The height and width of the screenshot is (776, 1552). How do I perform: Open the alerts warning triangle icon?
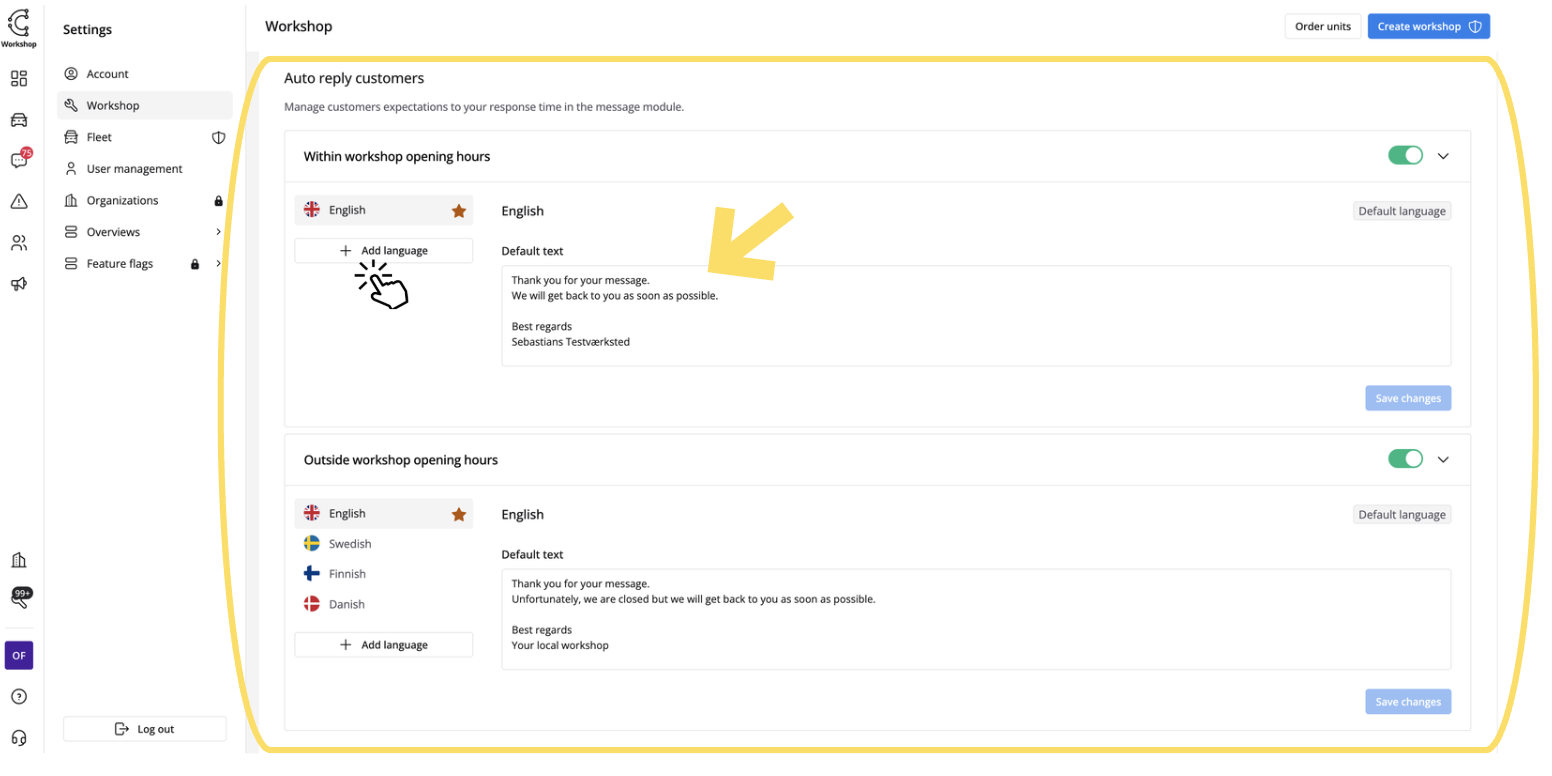click(19, 201)
